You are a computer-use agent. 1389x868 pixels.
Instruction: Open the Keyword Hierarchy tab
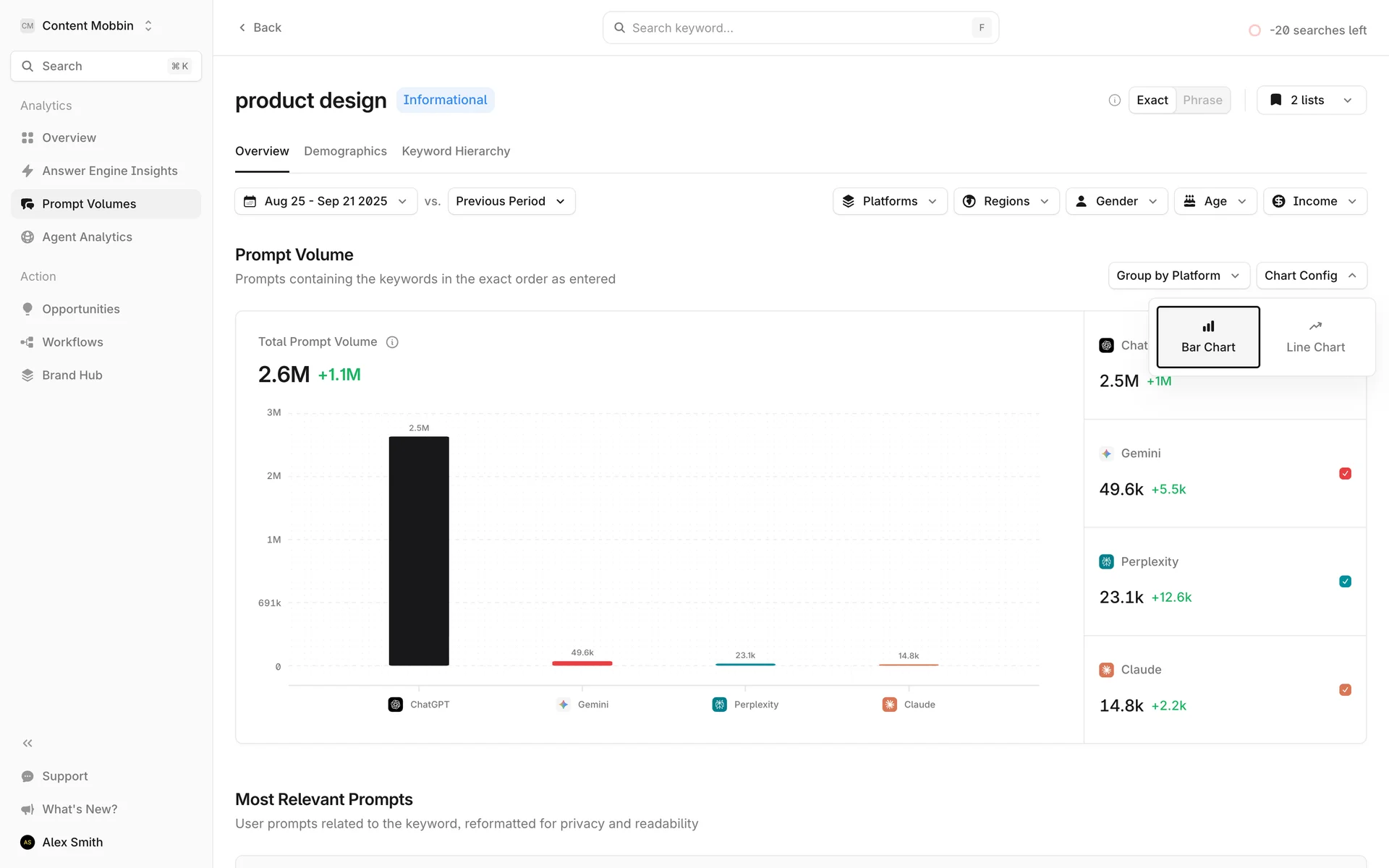point(456,151)
